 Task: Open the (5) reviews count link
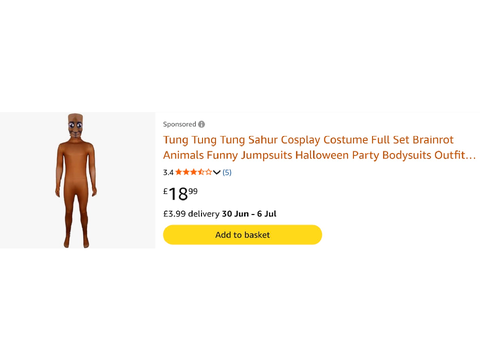227,172
